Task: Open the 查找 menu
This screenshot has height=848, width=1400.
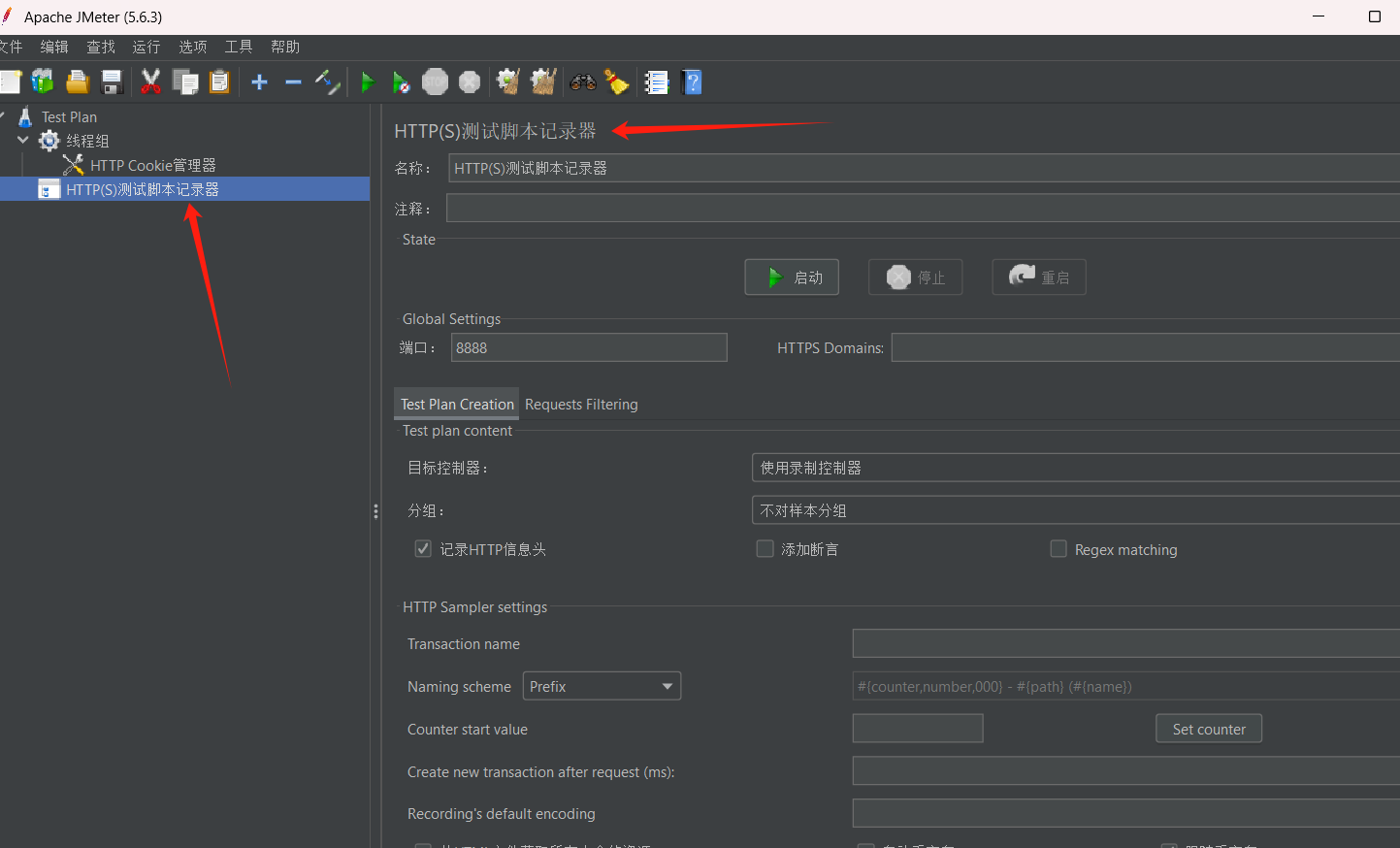Action: (x=101, y=47)
